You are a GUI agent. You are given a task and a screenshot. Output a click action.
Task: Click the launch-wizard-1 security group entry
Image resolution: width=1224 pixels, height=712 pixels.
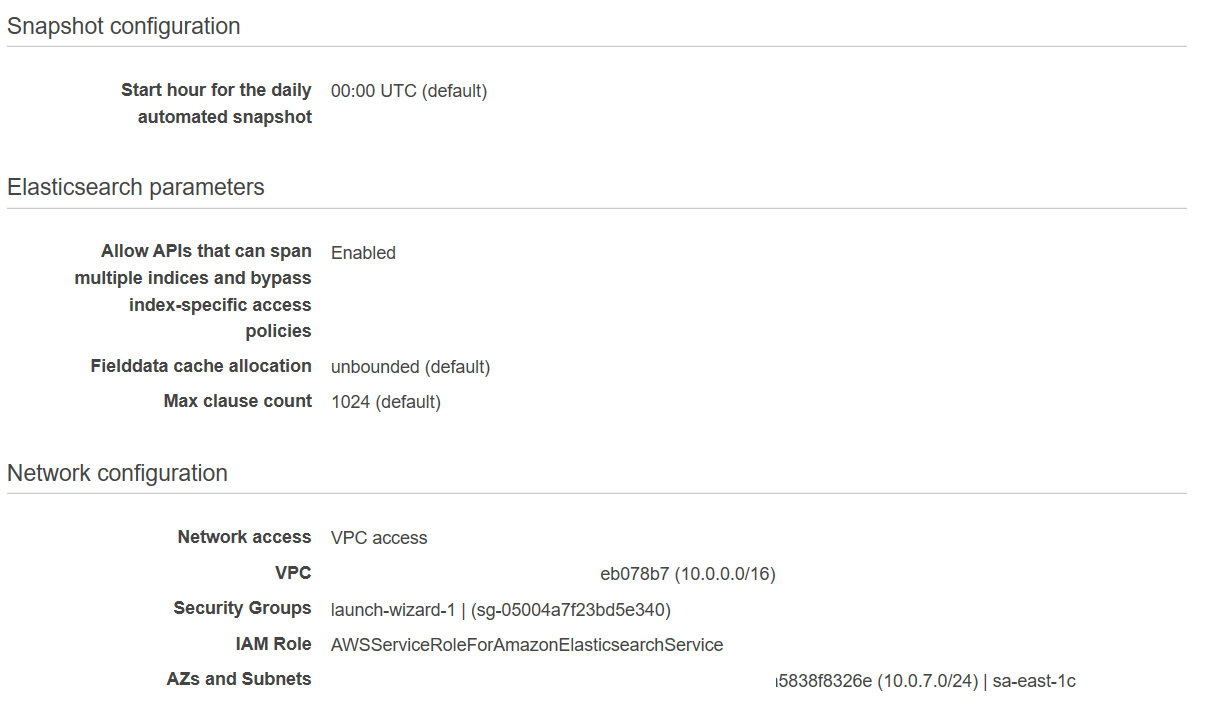point(500,609)
